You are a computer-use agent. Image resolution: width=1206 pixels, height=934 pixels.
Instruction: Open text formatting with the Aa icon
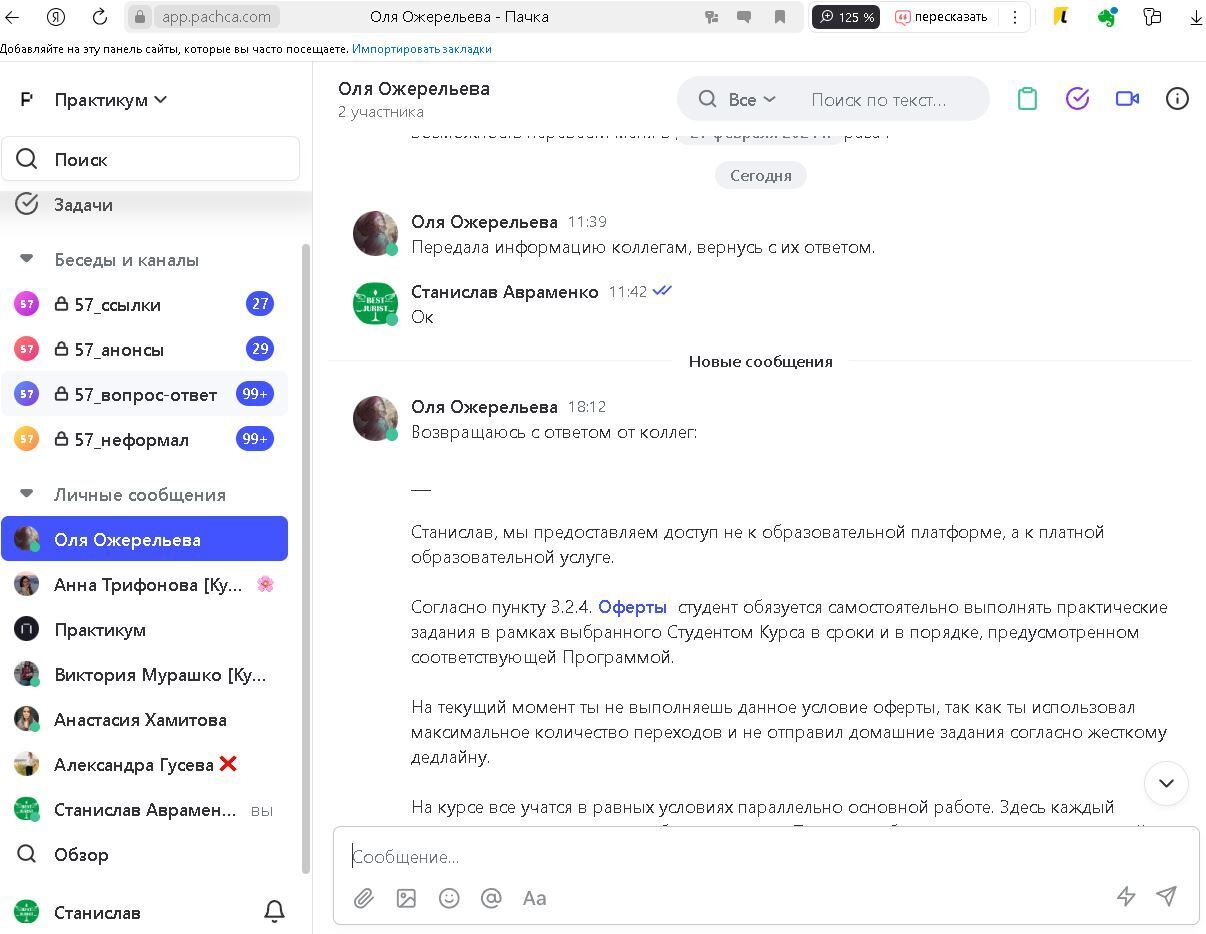[x=534, y=898]
